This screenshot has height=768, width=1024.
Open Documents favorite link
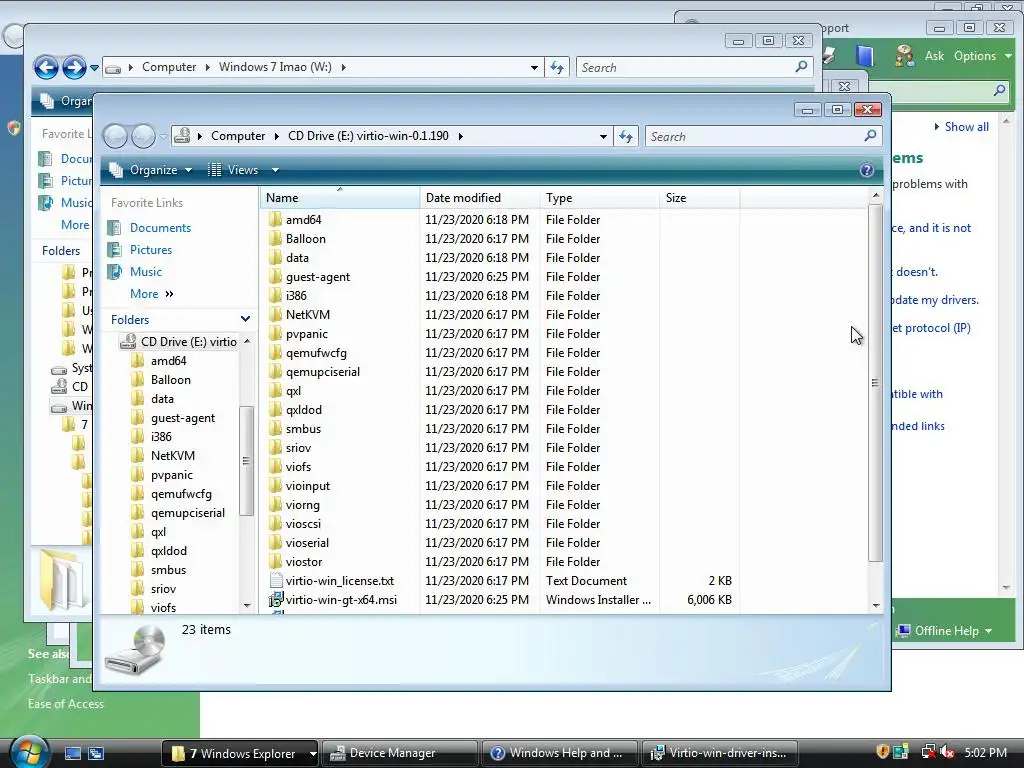(160, 228)
